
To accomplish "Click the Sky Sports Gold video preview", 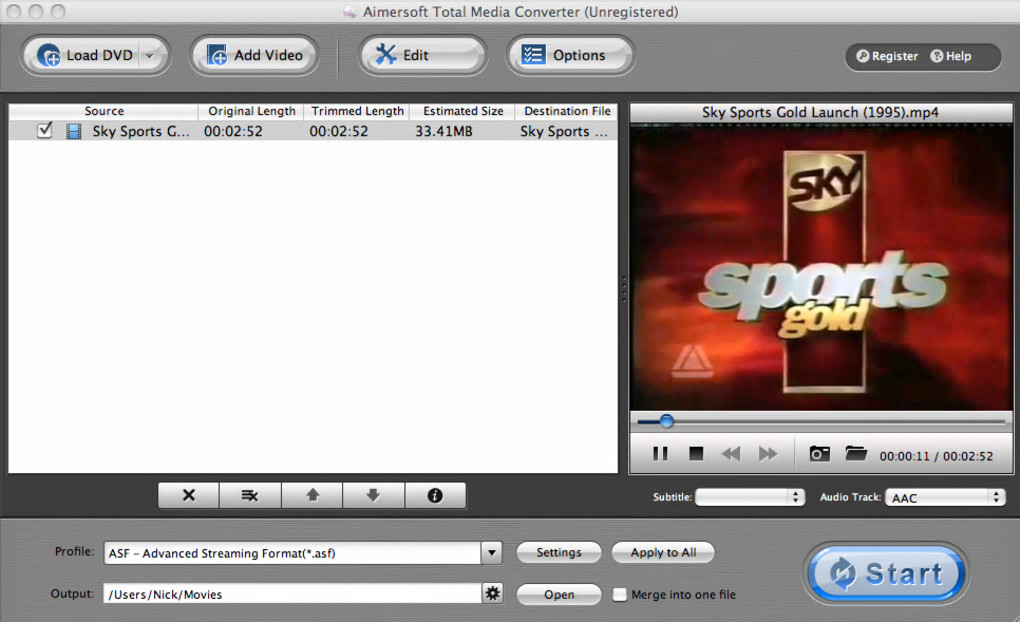I will [x=821, y=267].
